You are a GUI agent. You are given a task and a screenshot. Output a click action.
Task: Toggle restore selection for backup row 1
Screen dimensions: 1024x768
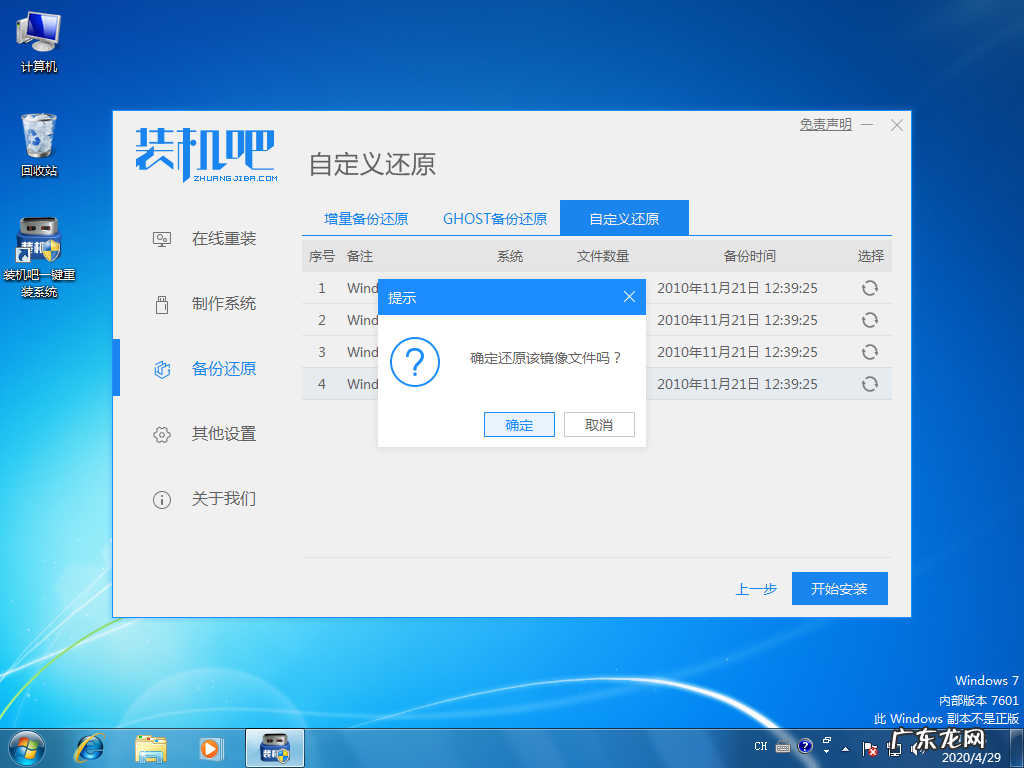[x=869, y=288]
